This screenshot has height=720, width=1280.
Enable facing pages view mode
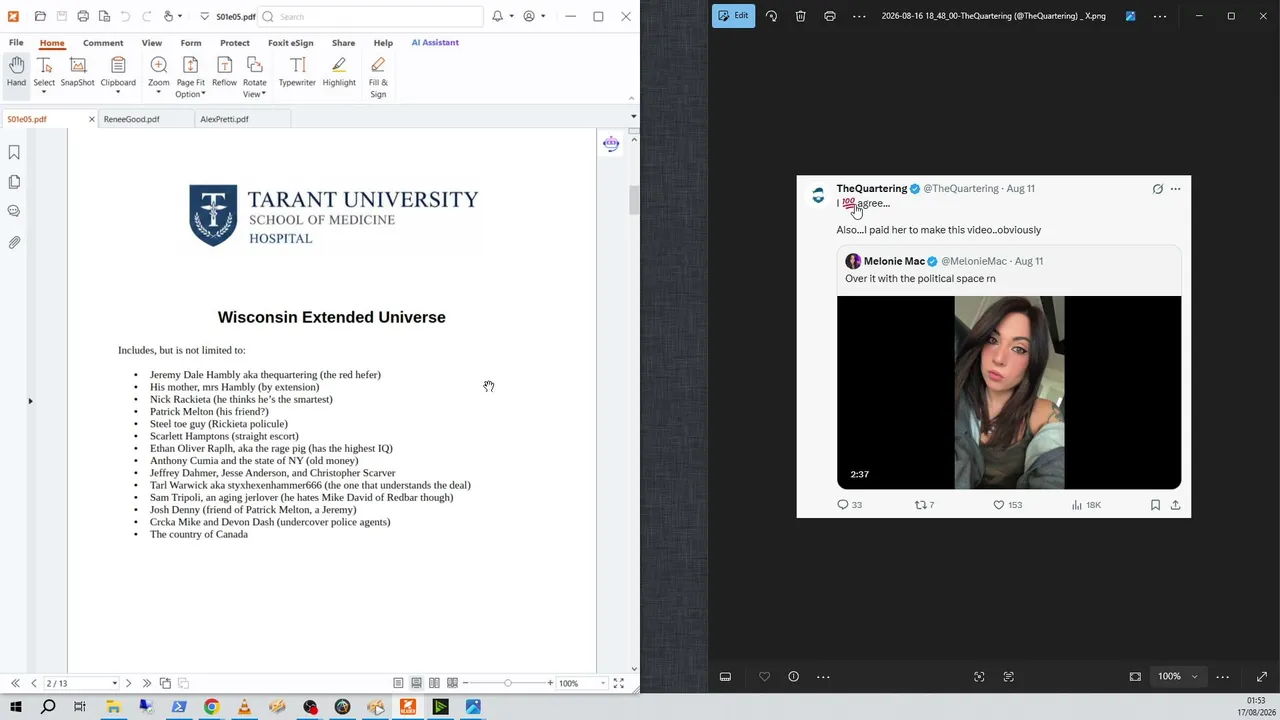tap(434, 683)
